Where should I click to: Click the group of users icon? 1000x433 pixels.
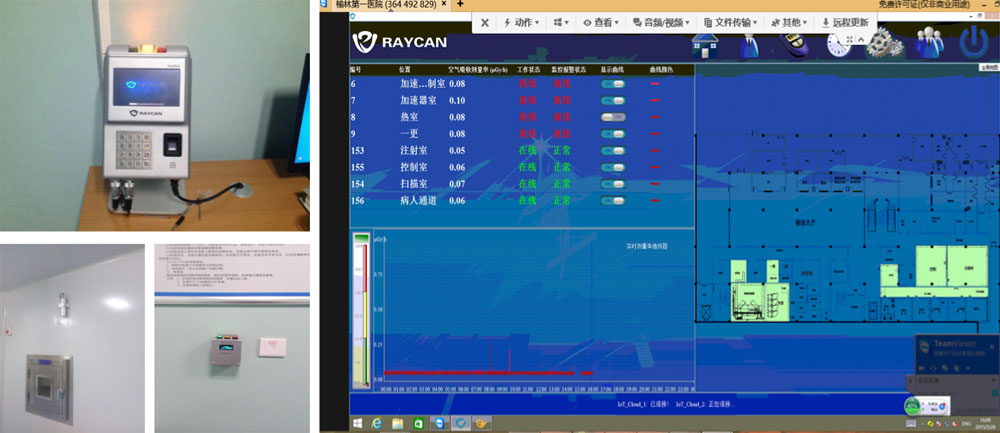[x=930, y=43]
